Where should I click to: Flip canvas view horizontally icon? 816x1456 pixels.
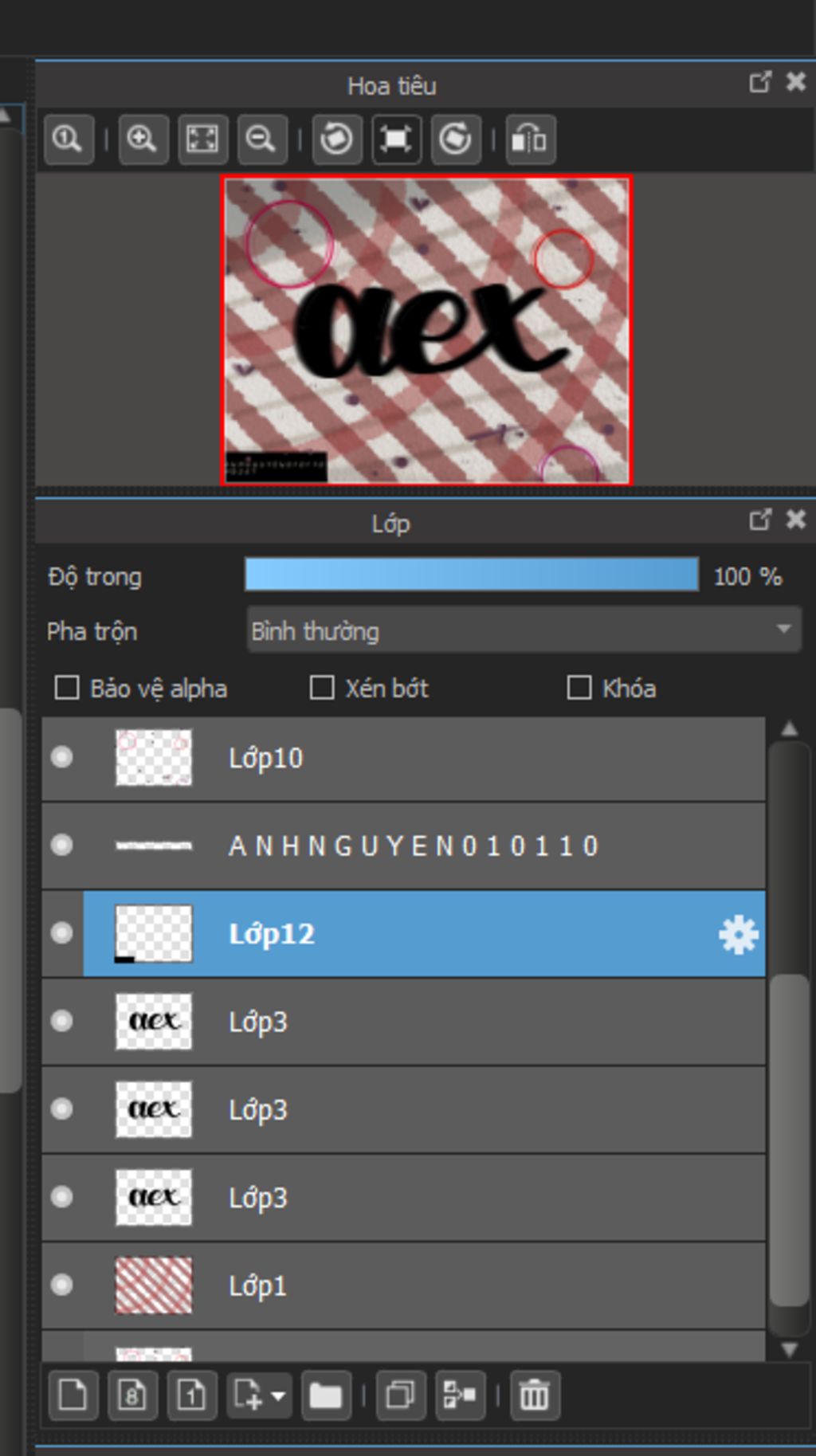point(530,139)
